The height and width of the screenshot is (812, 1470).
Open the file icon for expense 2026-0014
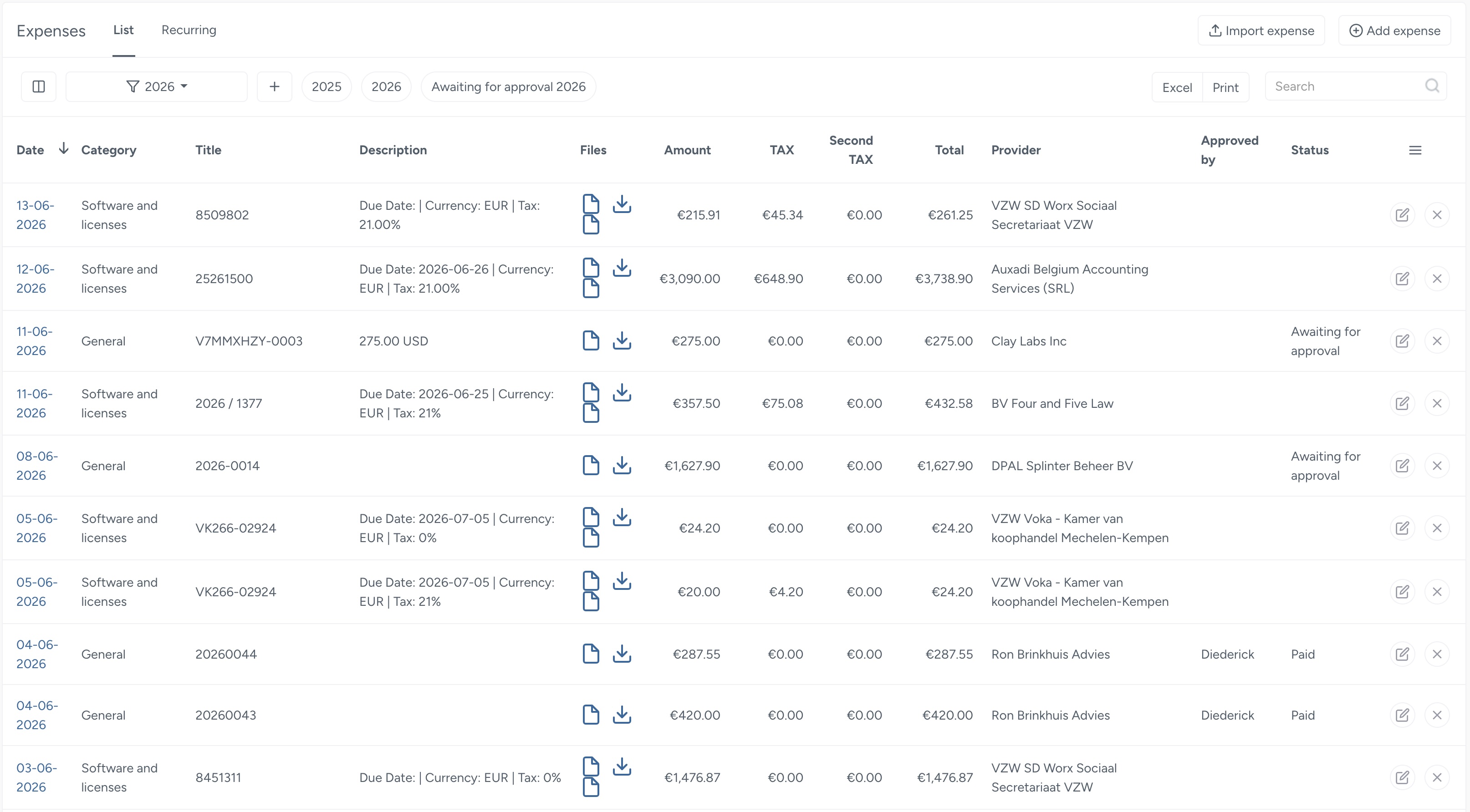coord(591,465)
